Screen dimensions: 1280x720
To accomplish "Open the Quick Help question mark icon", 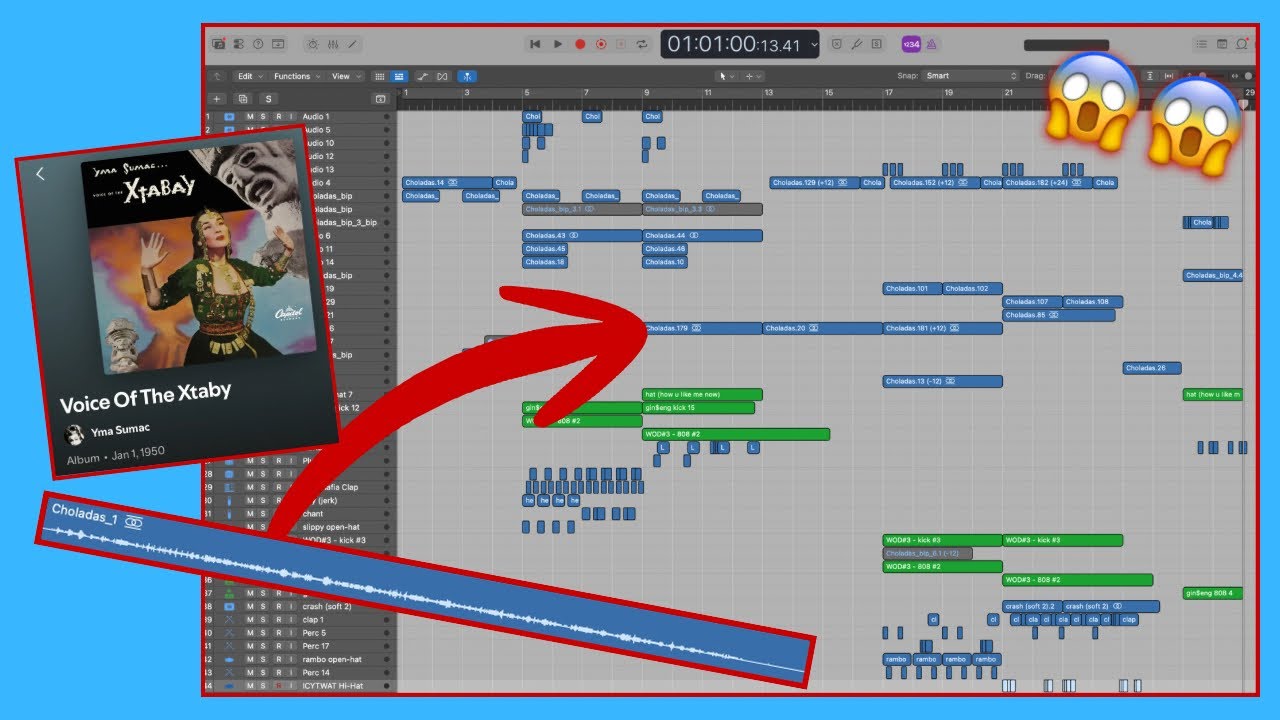I will click(258, 44).
